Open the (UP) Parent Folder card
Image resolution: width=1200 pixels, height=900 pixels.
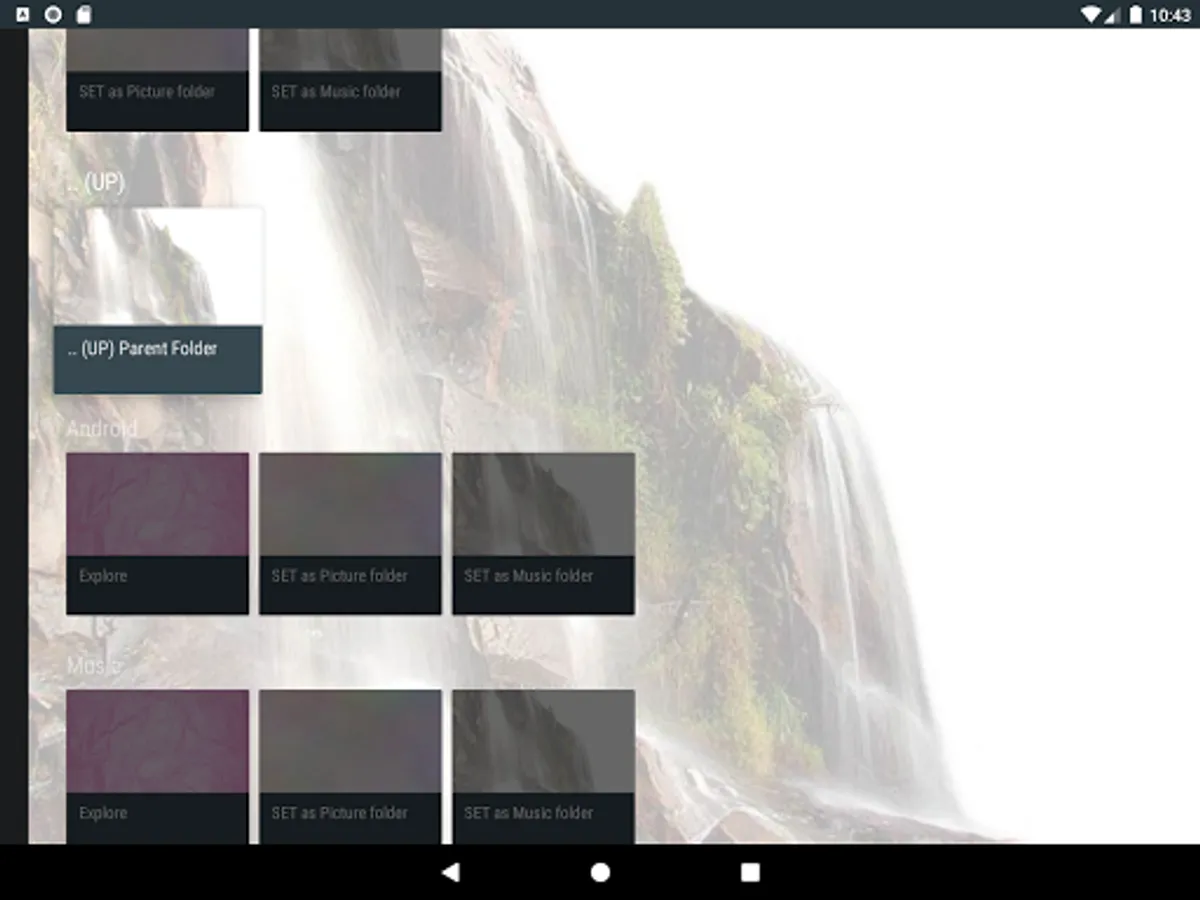158,300
